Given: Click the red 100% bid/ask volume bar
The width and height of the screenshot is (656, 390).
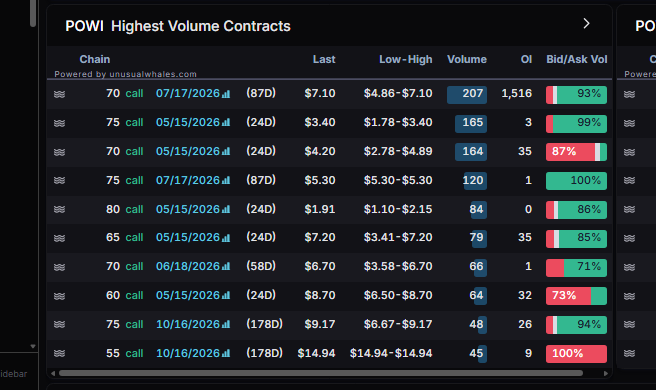Looking at the screenshot, I should click(x=576, y=354).
